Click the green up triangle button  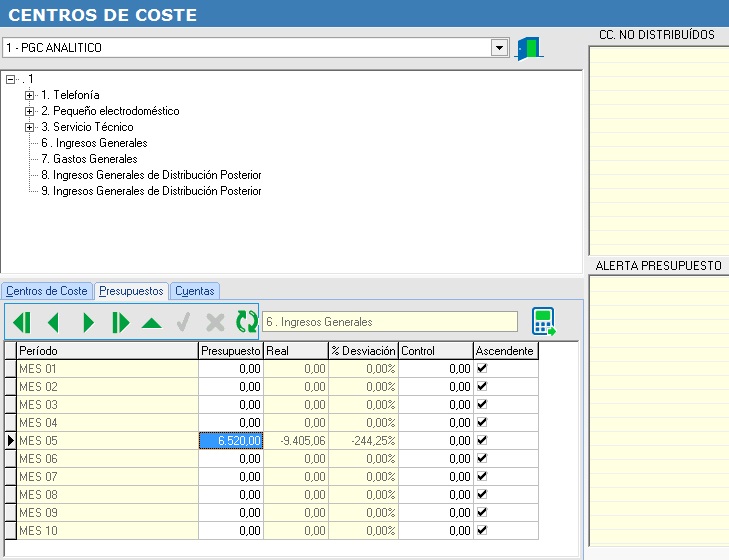pyautogui.click(x=152, y=323)
